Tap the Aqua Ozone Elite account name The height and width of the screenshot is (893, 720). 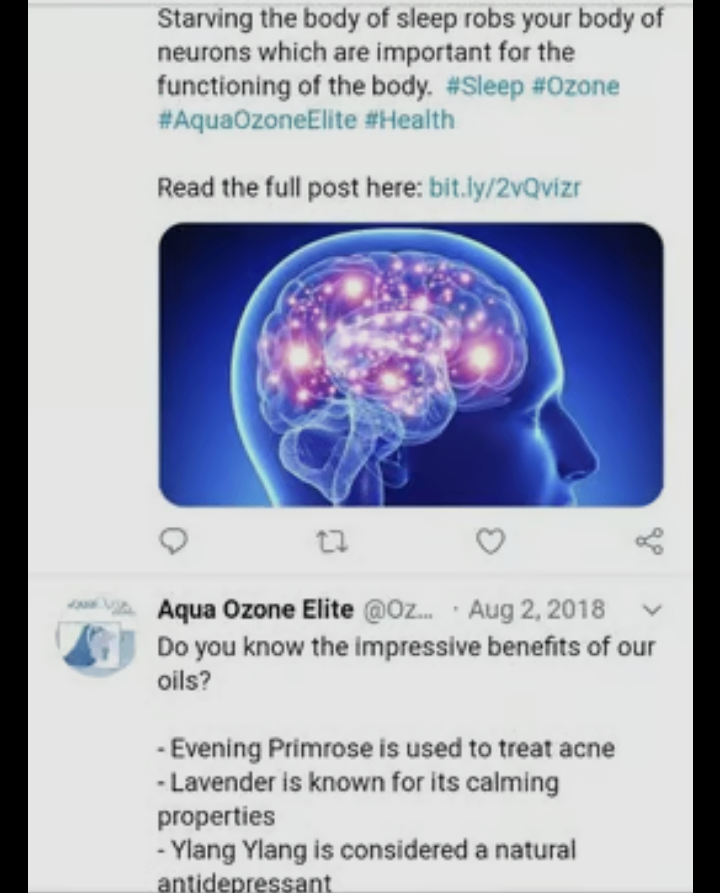pos(255,610)
